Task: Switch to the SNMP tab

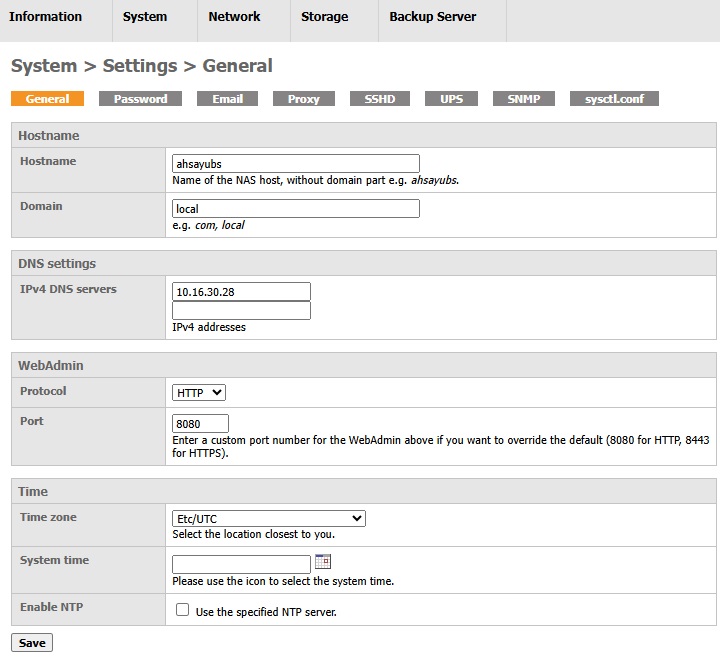Action: (524, 99)
